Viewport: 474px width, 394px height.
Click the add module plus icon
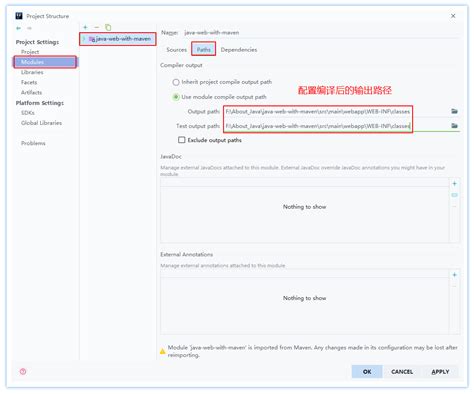pyautogui.click(x=85, y=27)
